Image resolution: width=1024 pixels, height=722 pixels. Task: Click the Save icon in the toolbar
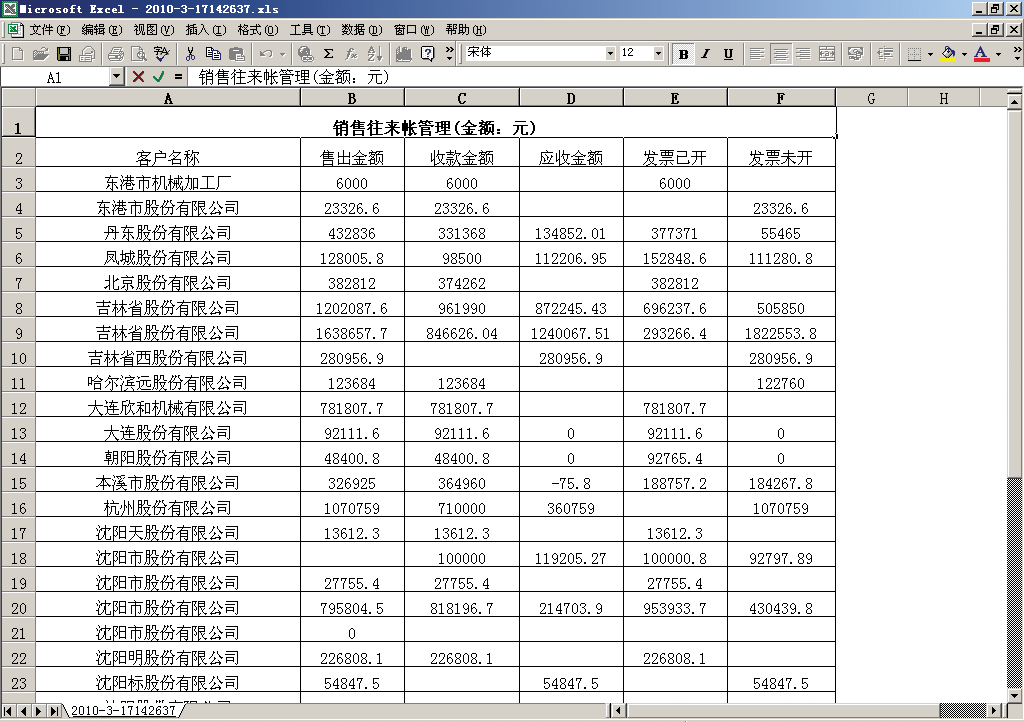pos(63,54)
